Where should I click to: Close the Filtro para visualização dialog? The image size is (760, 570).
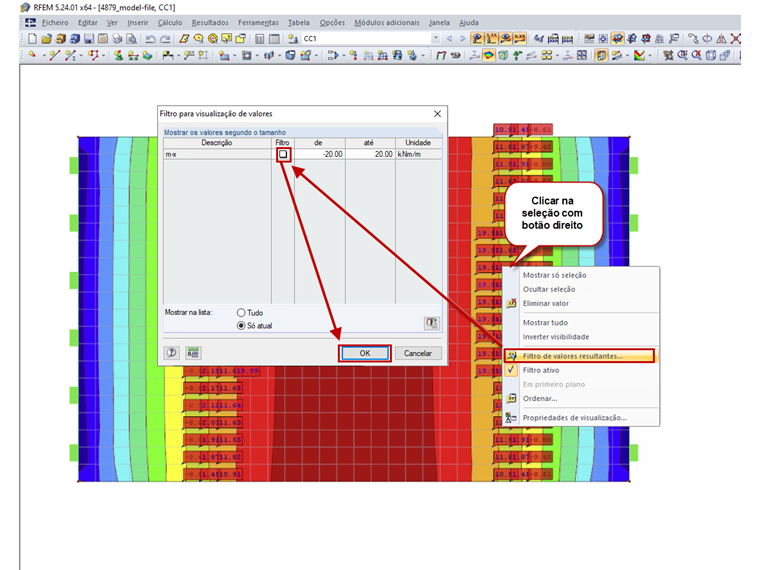tap(437, 113)
